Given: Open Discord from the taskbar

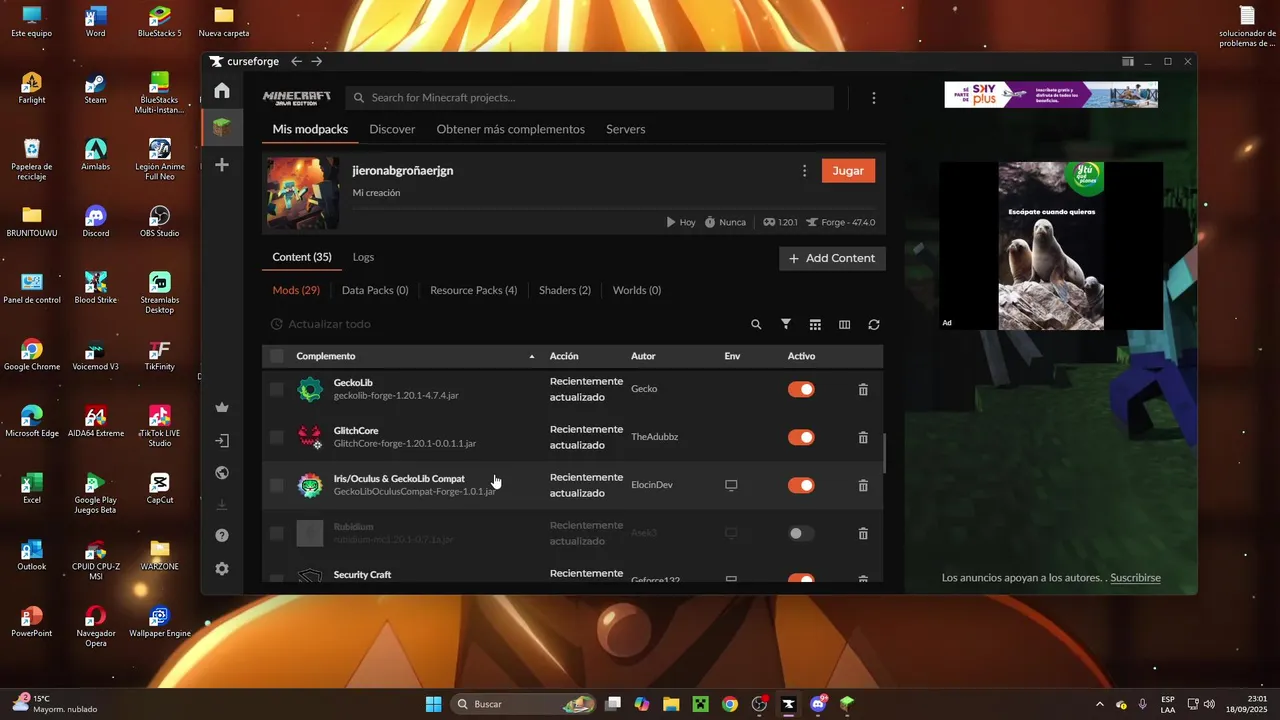Looking at the screenshot, I should tap(818, 704).
